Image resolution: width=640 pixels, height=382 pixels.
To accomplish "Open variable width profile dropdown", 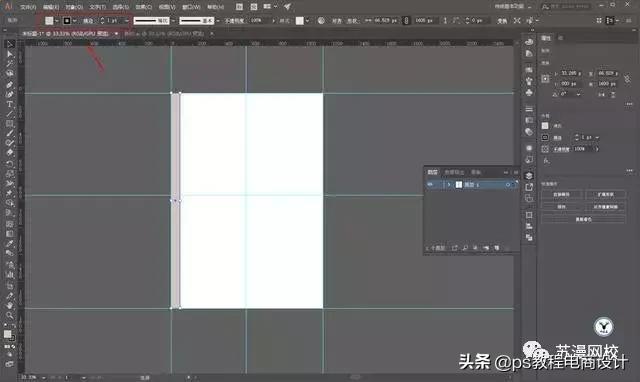I will coord(173,21).
